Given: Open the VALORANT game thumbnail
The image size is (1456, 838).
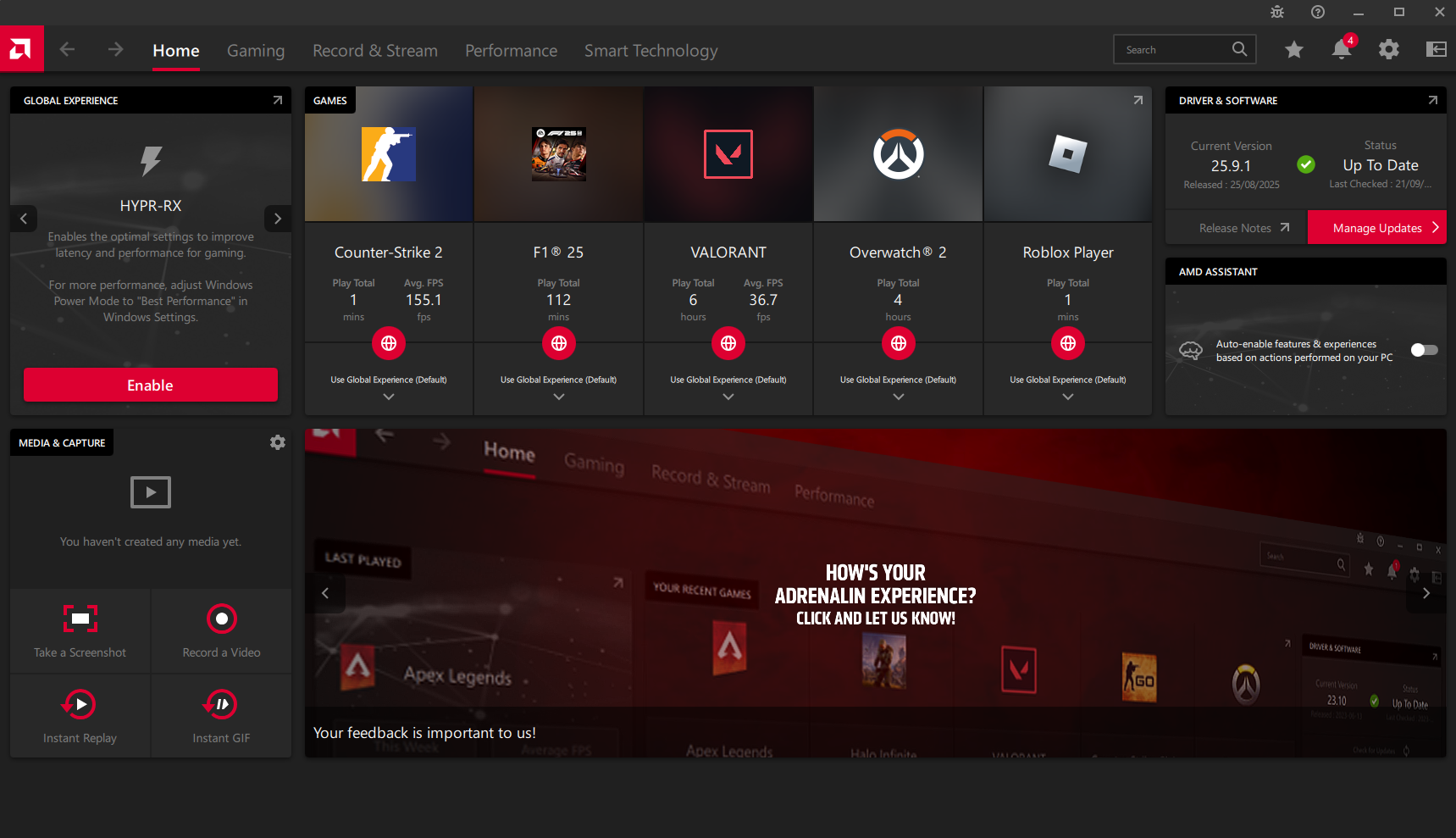Looking at the screenshot, I should (x=728, y=154).
